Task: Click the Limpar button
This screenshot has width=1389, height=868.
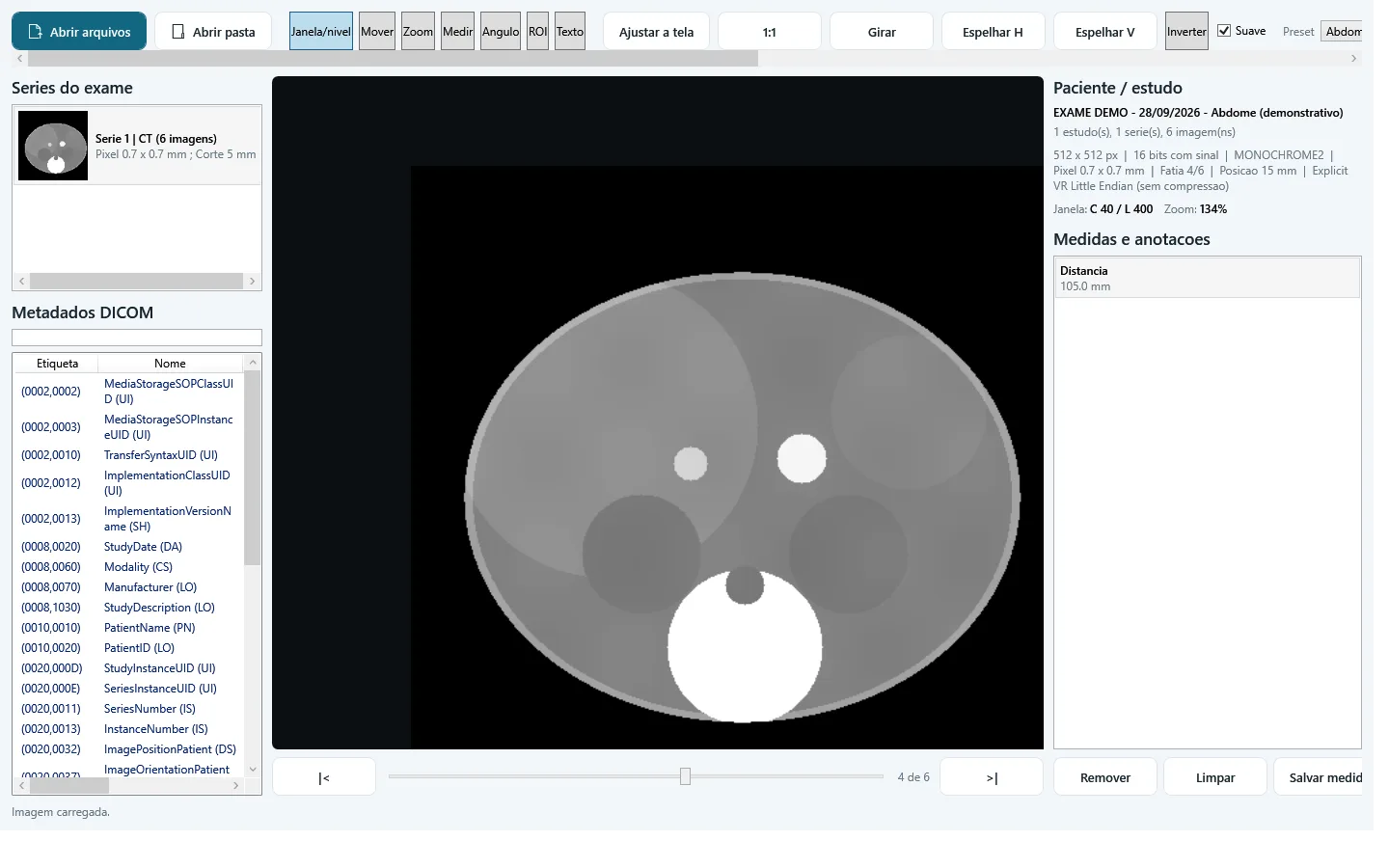Action: pos(1215,777)
